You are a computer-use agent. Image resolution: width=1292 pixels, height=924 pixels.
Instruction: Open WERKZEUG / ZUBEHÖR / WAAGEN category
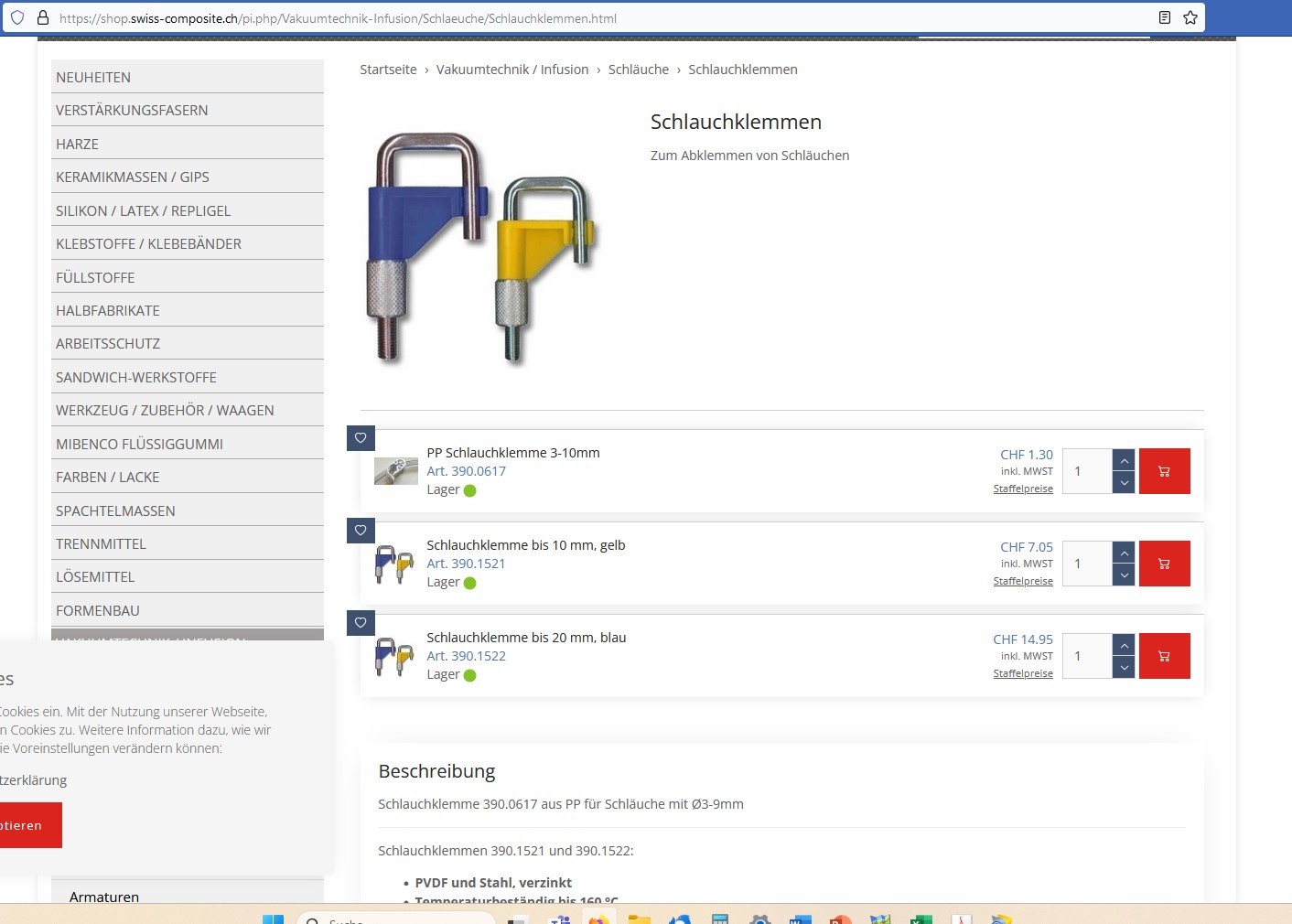click(188, 410)
